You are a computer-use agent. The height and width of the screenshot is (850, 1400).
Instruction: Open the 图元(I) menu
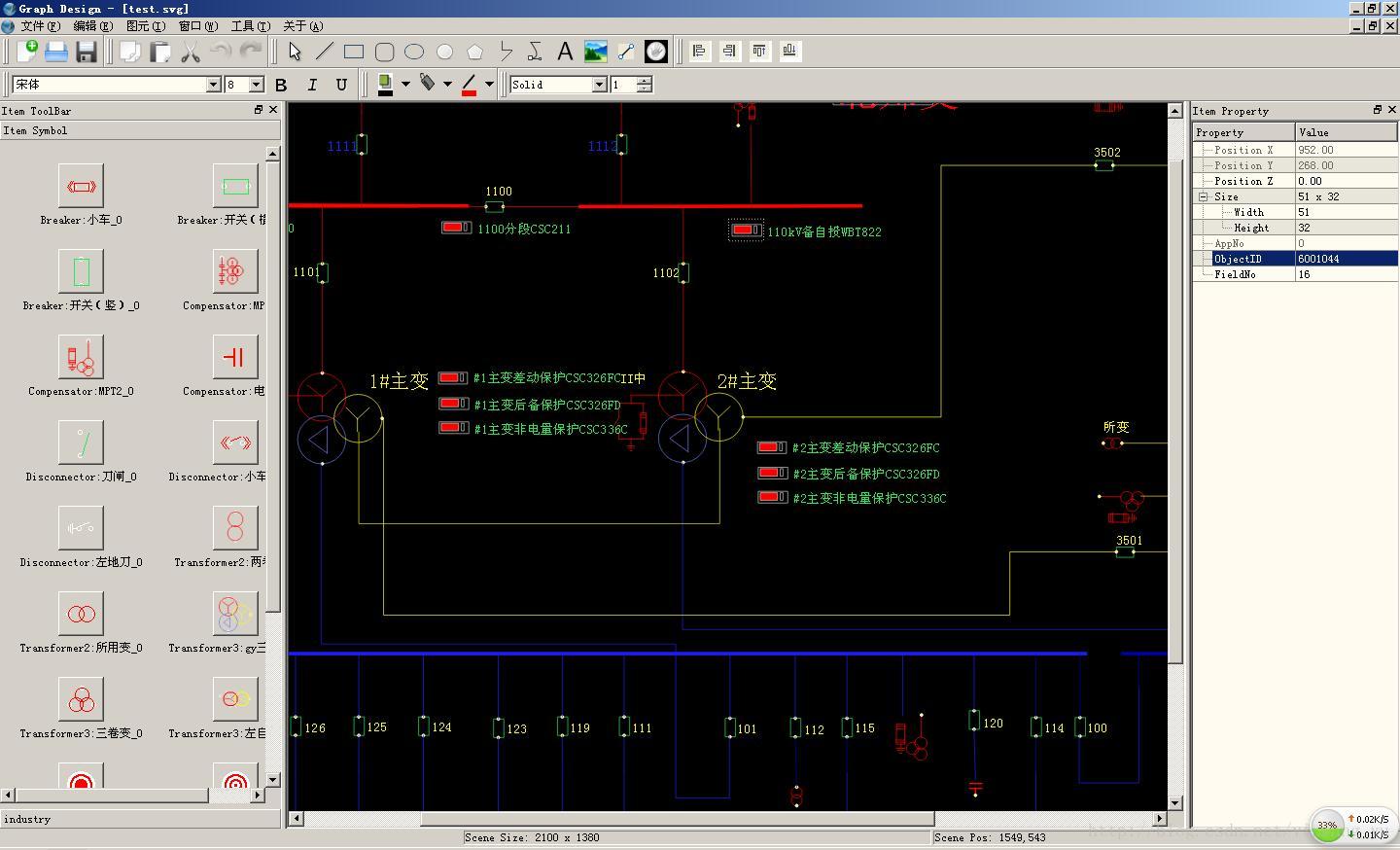(145, 26)
